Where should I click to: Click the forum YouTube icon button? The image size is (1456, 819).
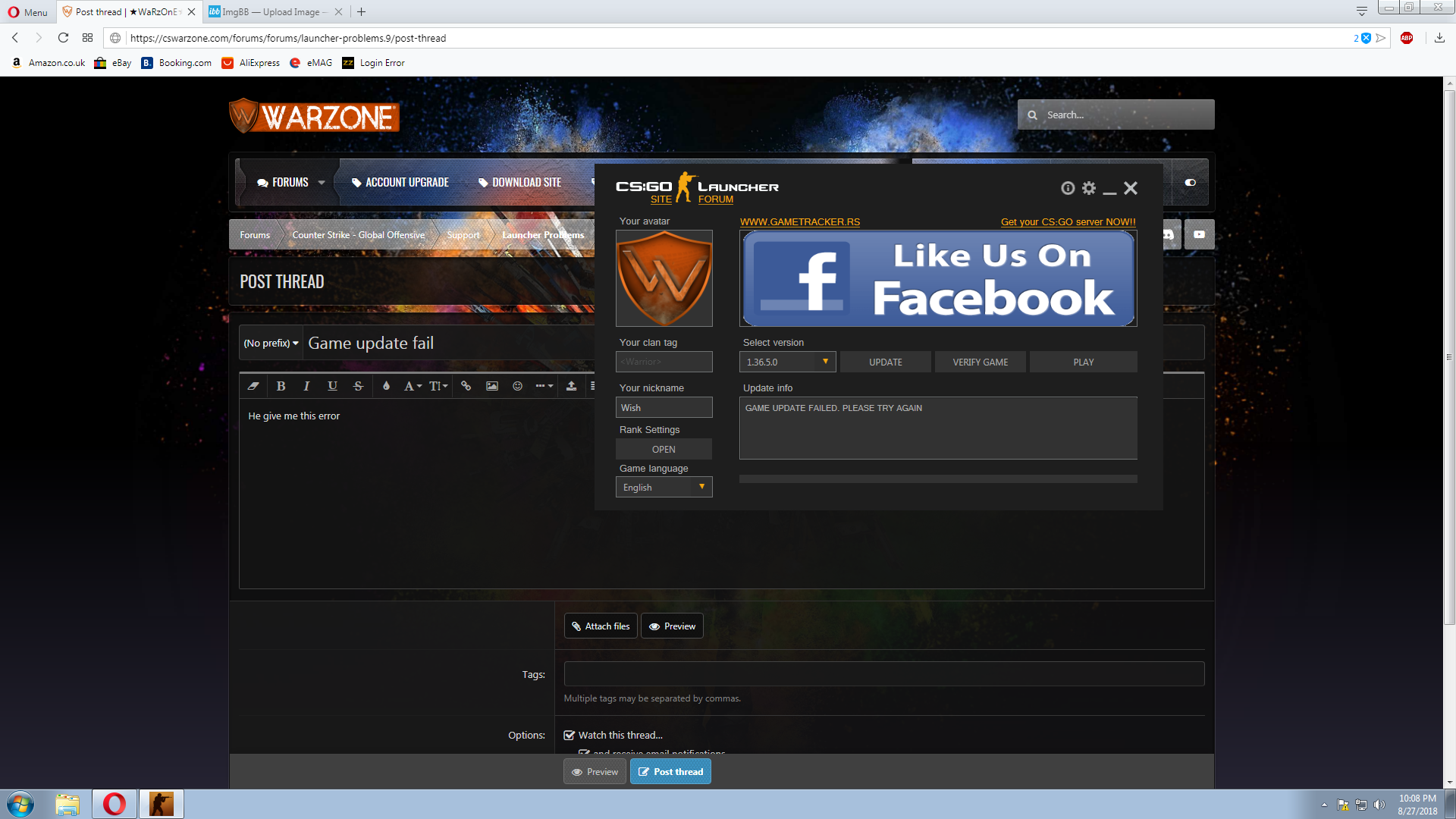[x=1200, y=234]
